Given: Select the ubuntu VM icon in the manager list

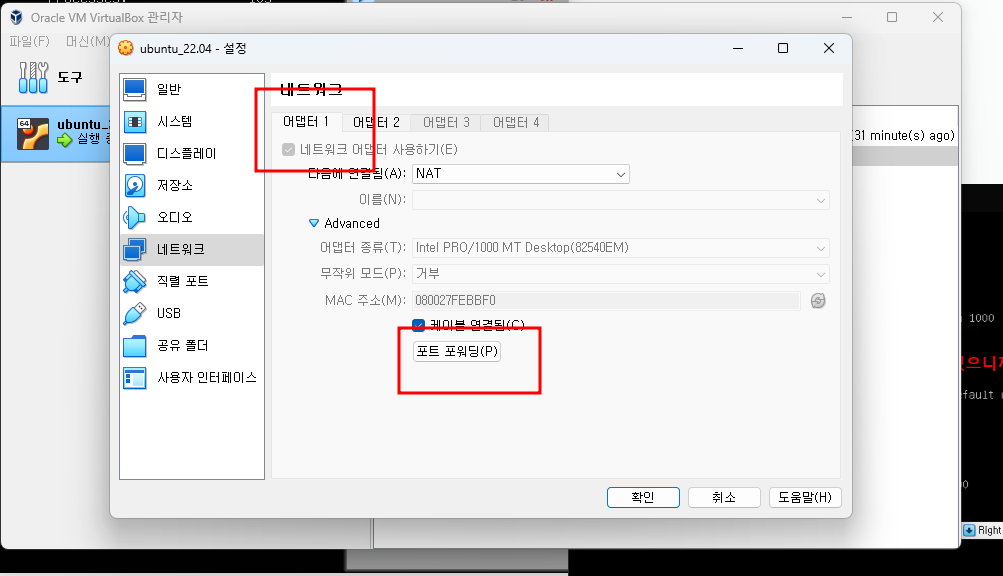Looking at the screenshot, I should pyautogui.click(x=33, y=133).
